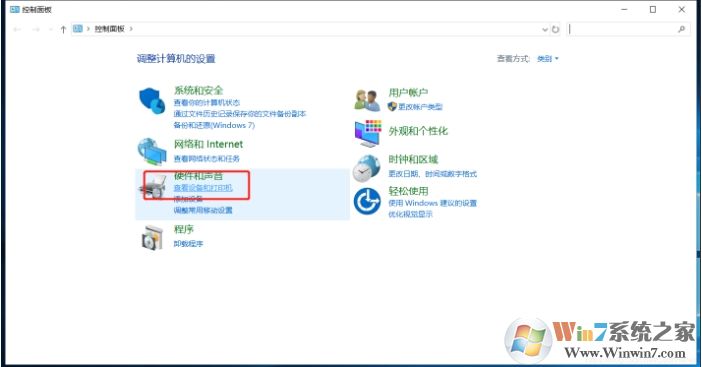702x367 pixels.
Task: Open the 轻松使用 category heading
Action: pos(408,191)
